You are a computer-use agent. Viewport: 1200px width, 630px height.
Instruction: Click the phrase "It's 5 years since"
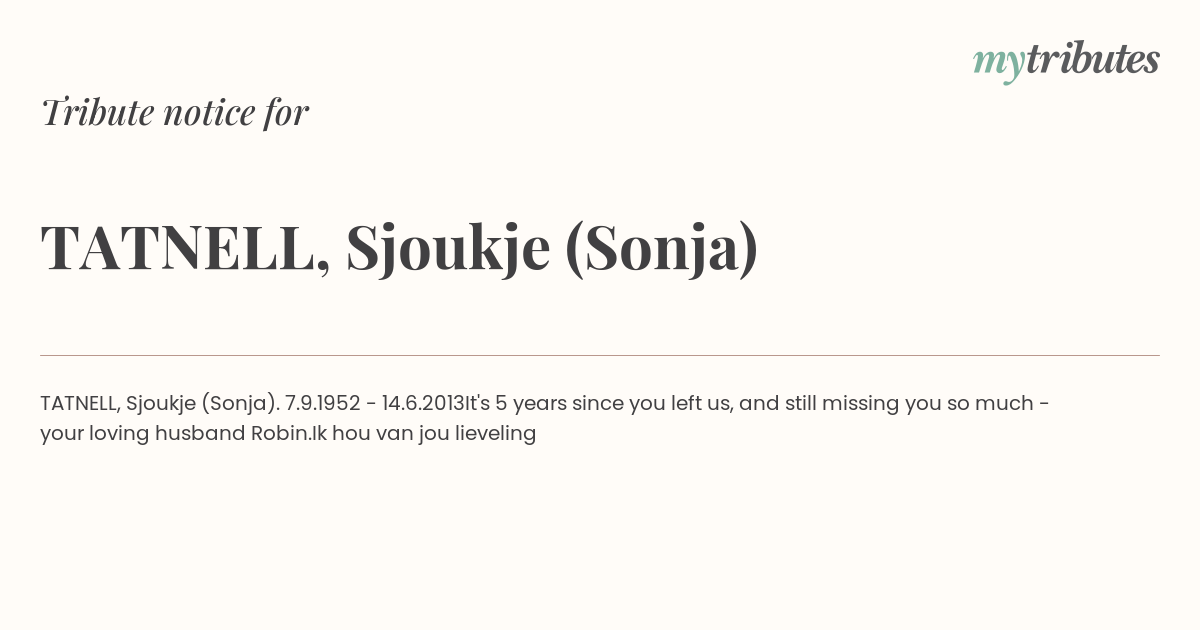[x=544, y=404]
